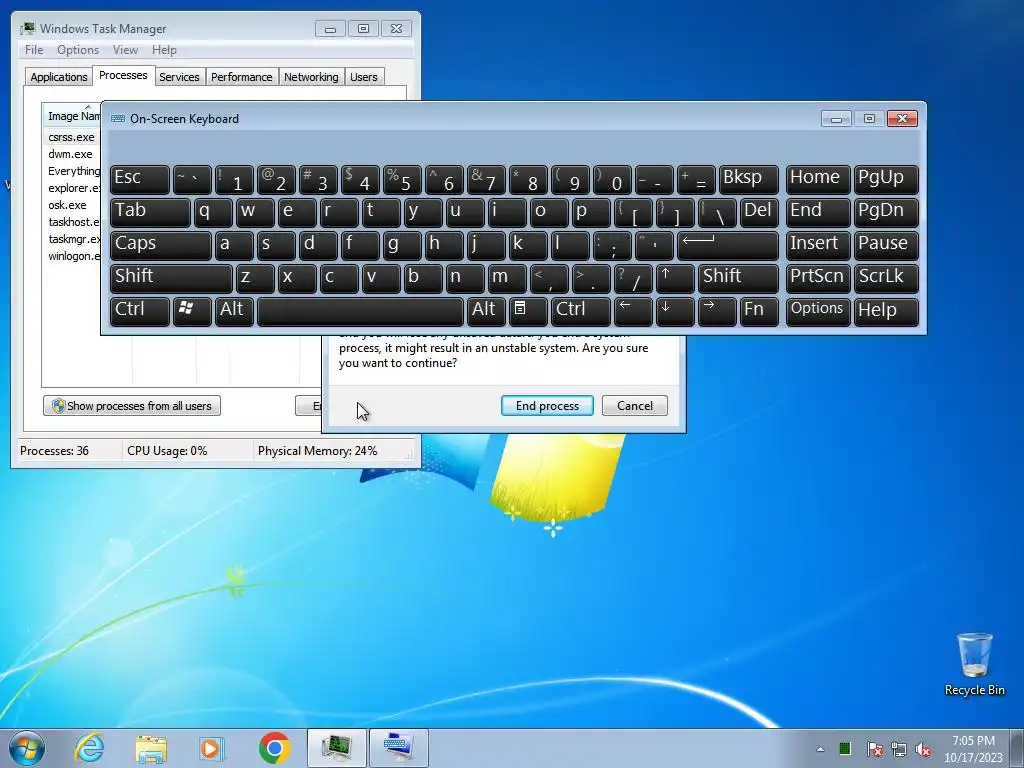Click the left arrow key on On-Screen Keyboard
The width and height of the screenshot is (1024, 768).
tap(633, 310)
